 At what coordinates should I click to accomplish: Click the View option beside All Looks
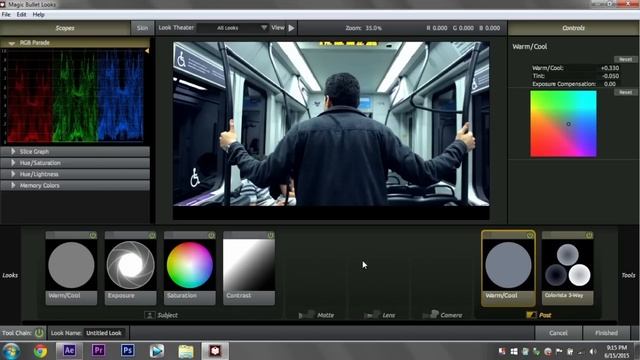pos(278,28)
